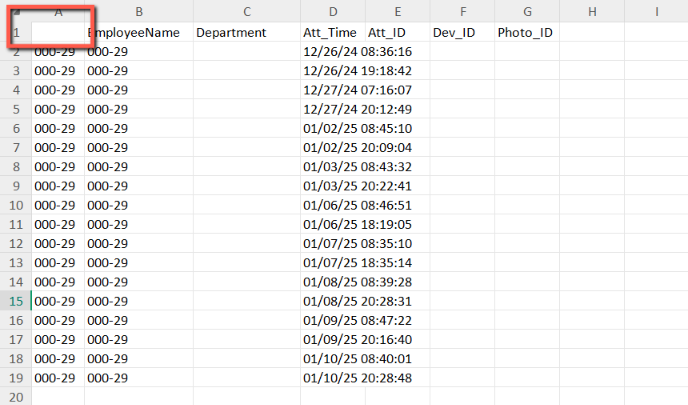Select row 1 header
Viewport: 688px width, 405px height.
(16, 32)
